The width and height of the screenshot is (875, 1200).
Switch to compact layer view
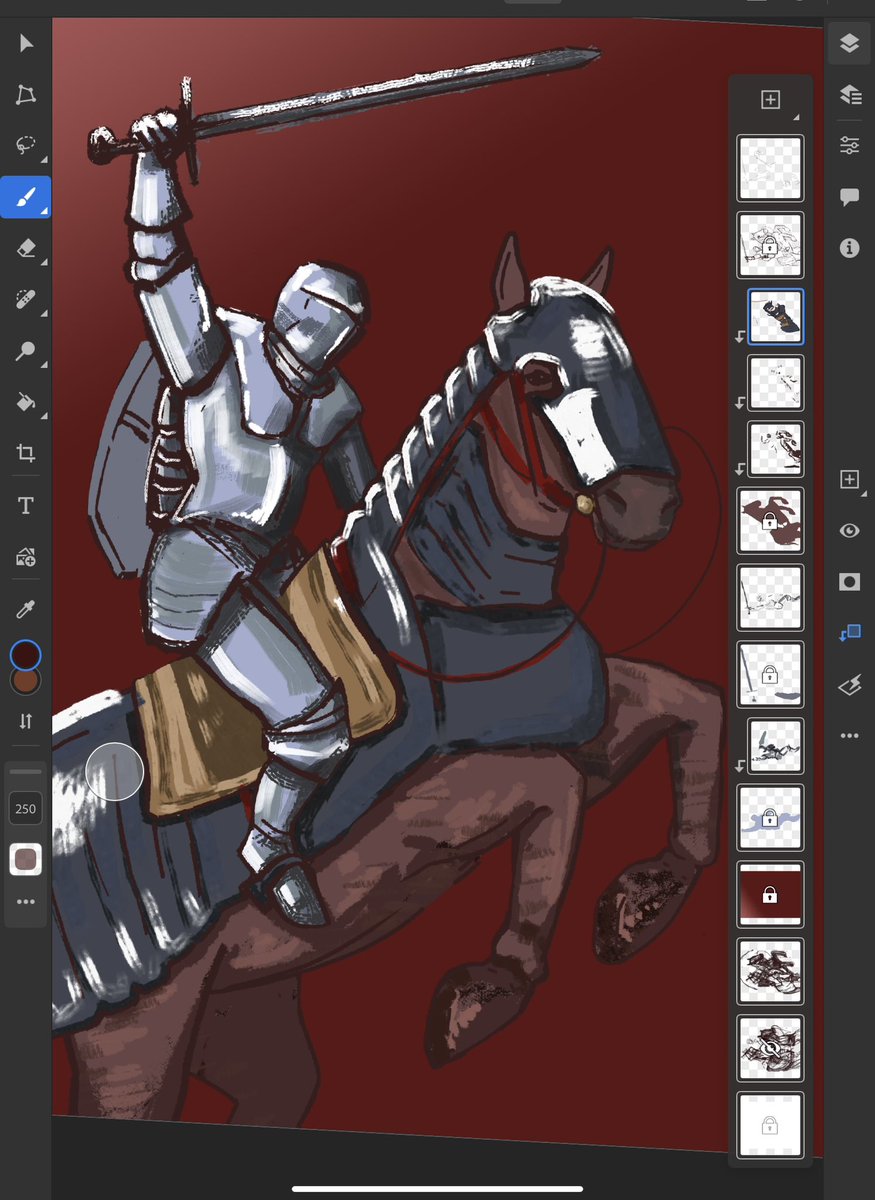[849, 43]
